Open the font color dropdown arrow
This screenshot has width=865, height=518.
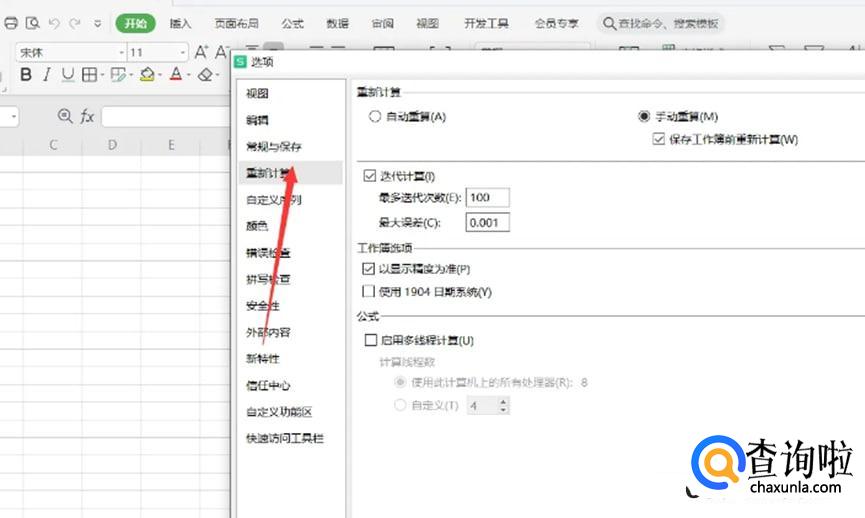[189, 75]
